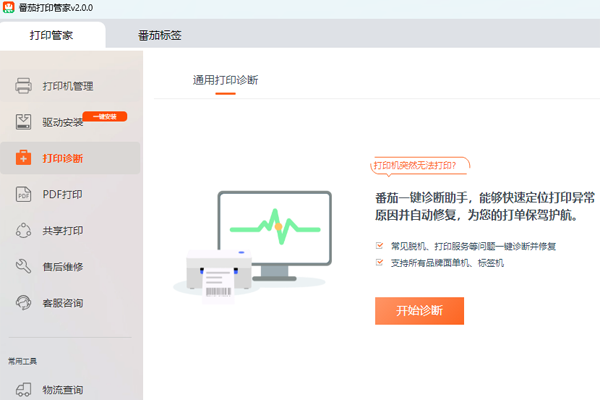Viewport: 600px width, 400px height.
Task: Select the 通用打印诊断 sub-tab
Action: [225, 80]
